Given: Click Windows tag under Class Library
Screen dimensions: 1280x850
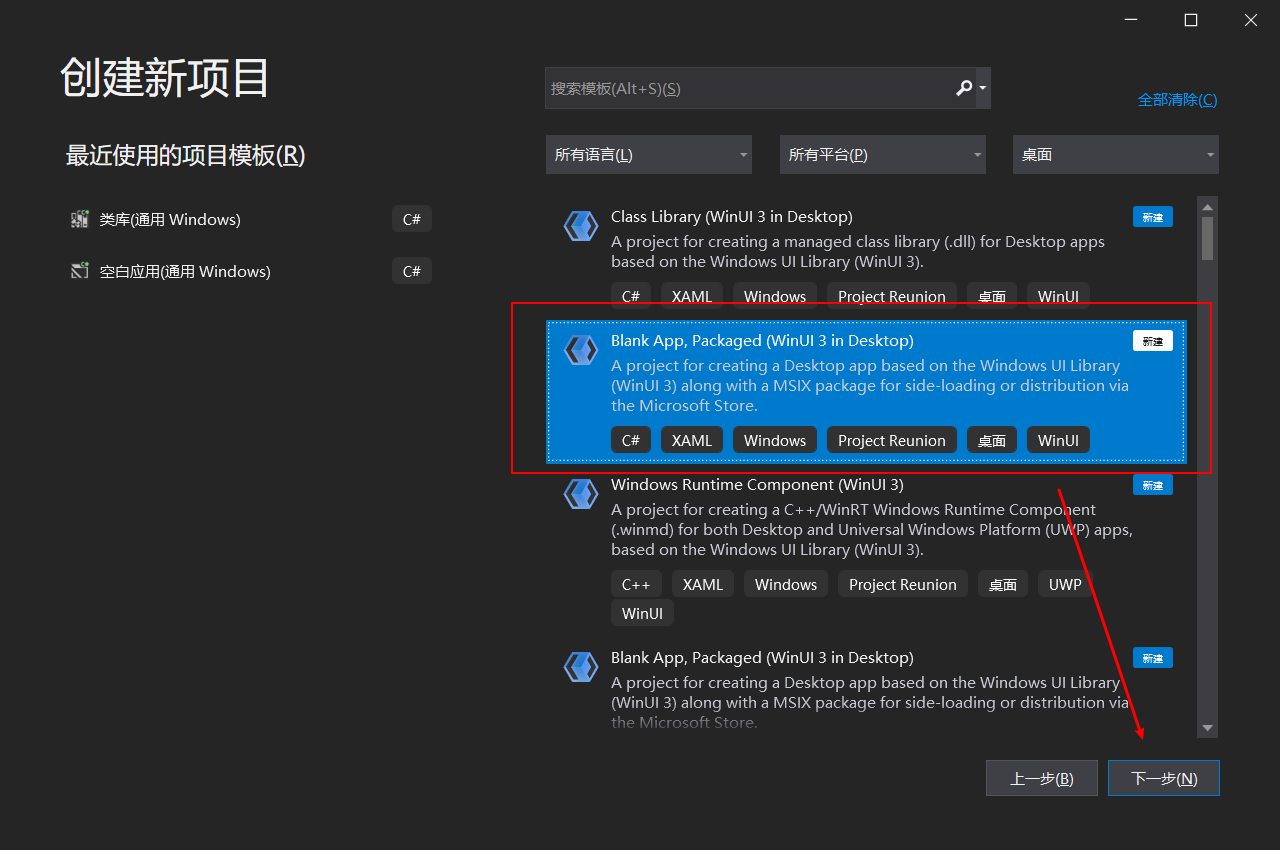Looking at the screenshot, I should (775, 296).
